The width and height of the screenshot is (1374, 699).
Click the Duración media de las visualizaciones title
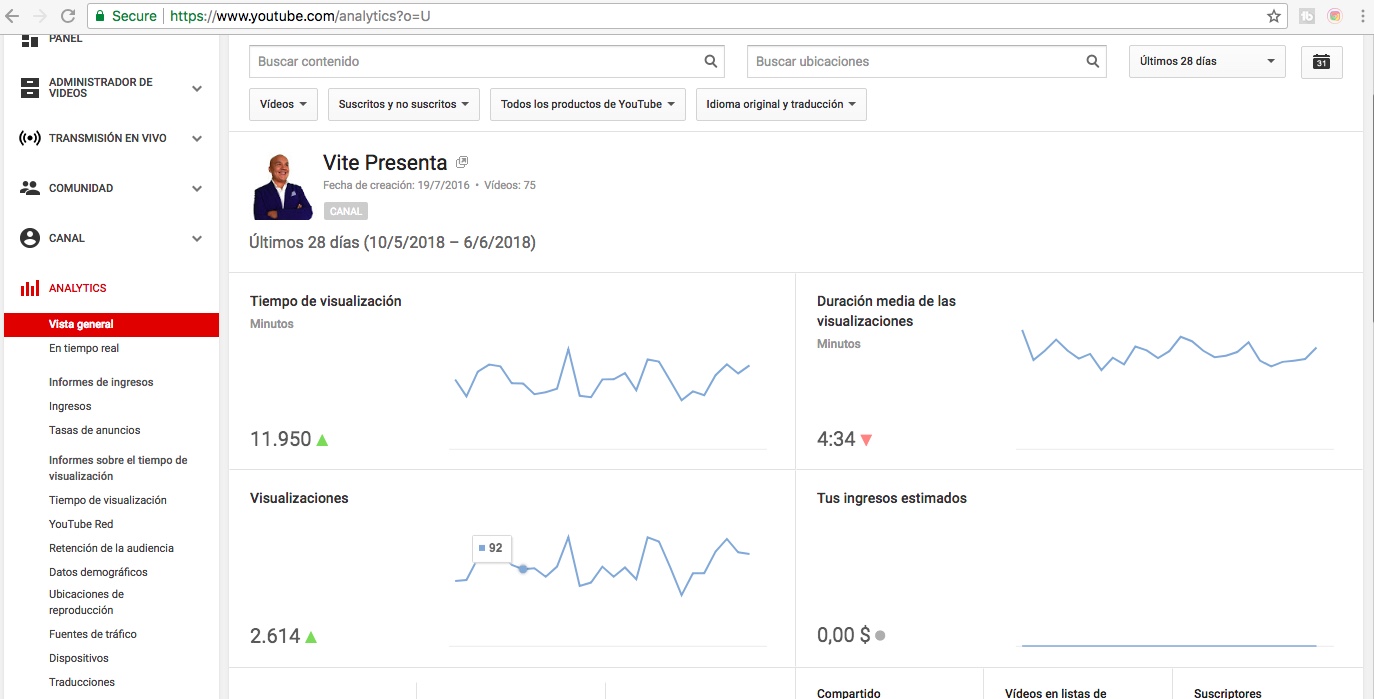(x=886, y=311)
